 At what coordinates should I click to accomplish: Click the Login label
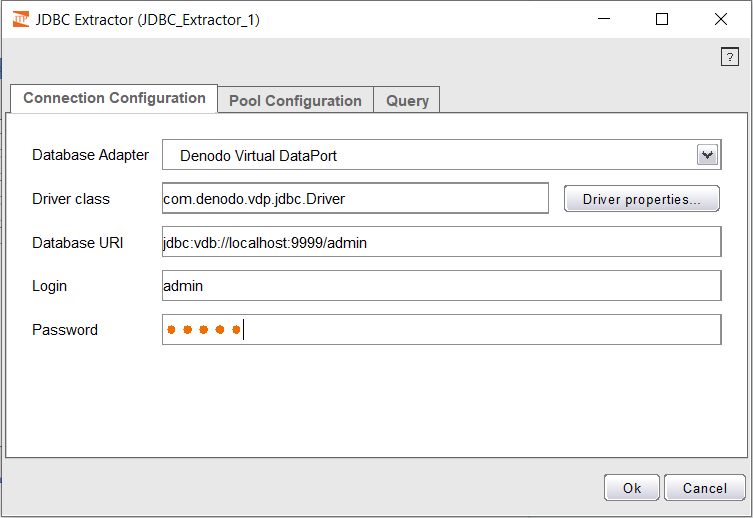pyautogui.click(x=49, y=286)
